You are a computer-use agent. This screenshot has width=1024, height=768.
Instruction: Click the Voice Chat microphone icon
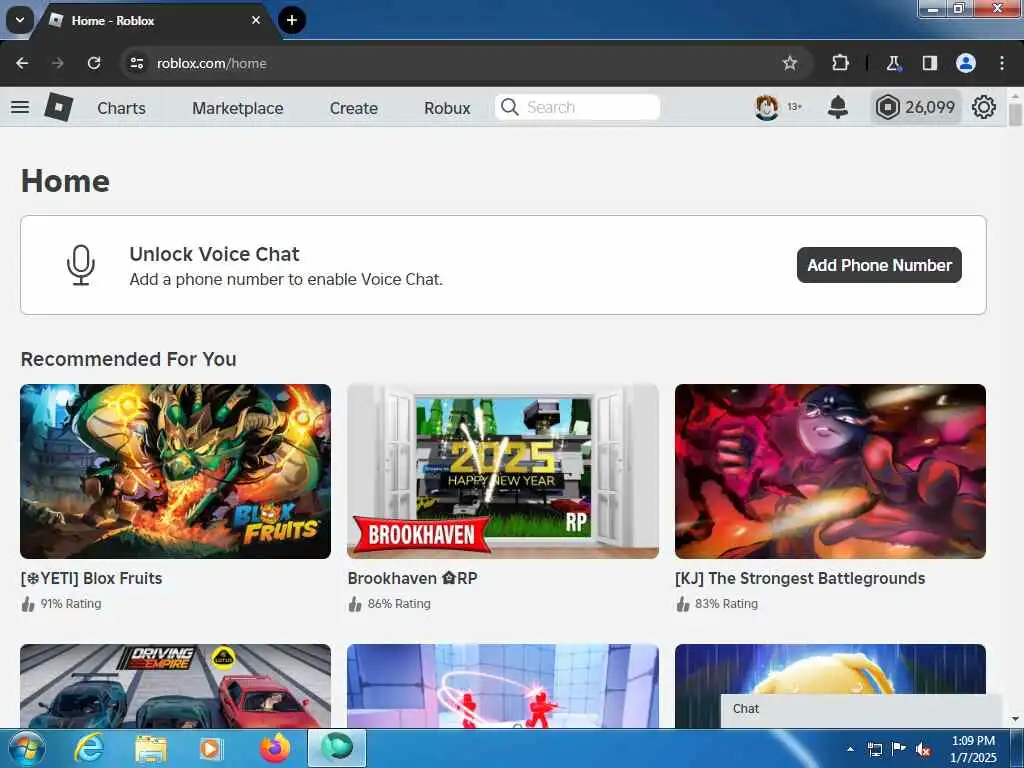click(81, 265)
